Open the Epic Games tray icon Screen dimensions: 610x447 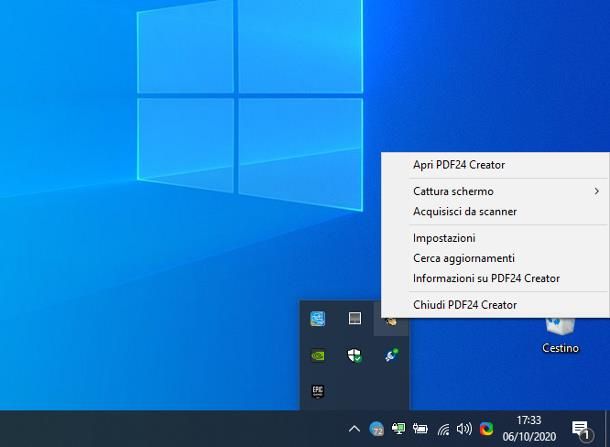coord(318,391)
